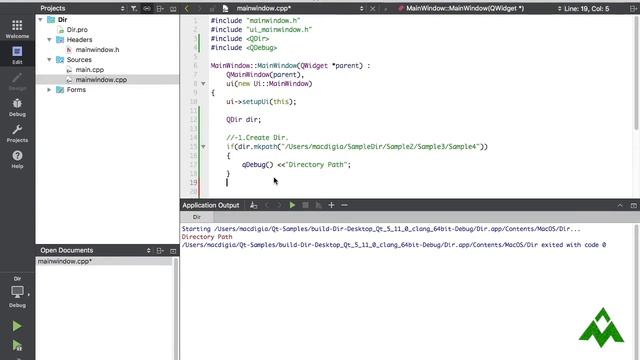Screen dimensions: 640x360
Task: Open the Help mode
Action: (17, 159)
